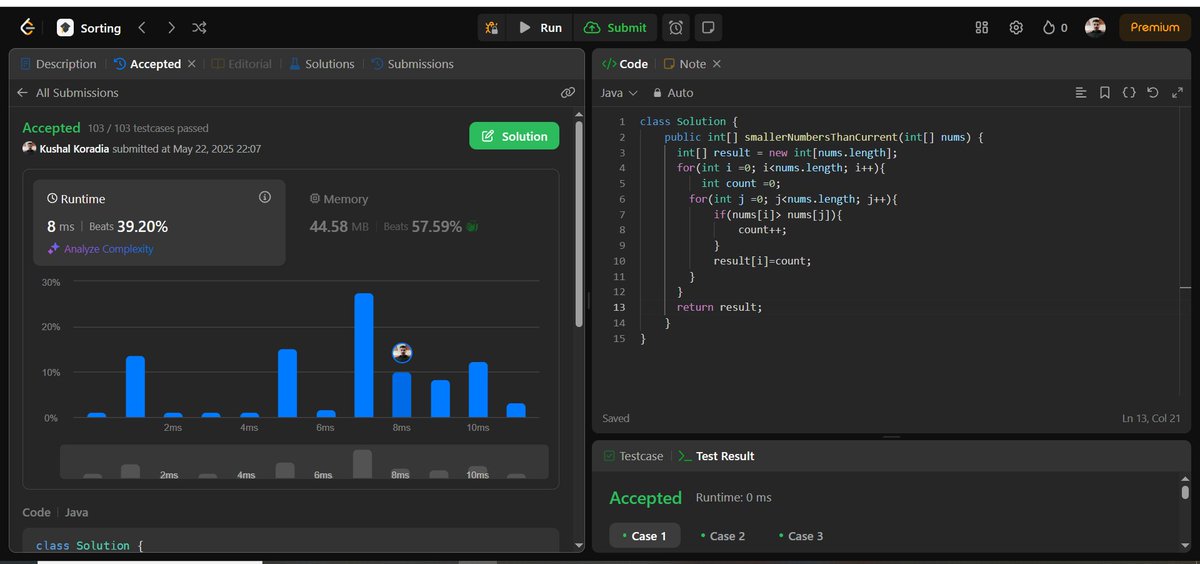Submit the solution
1200x564 pixels.
[616, 28]
